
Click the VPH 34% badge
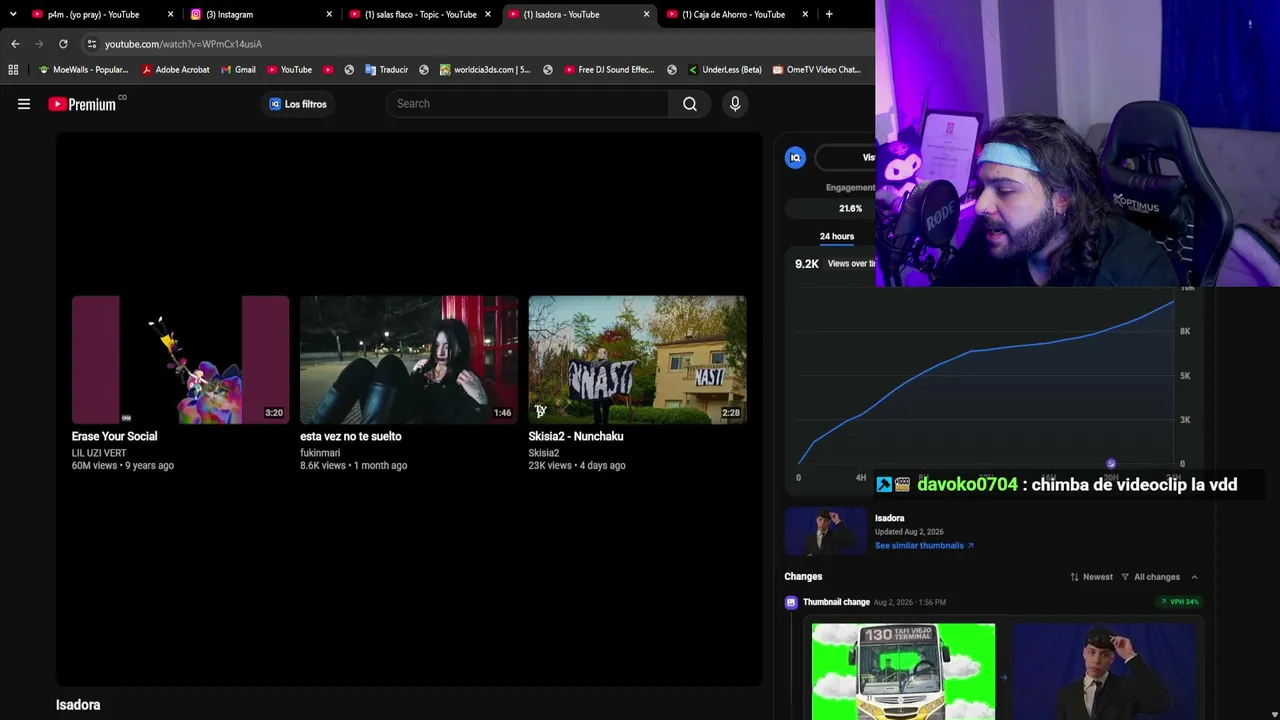coord(1180,602)
